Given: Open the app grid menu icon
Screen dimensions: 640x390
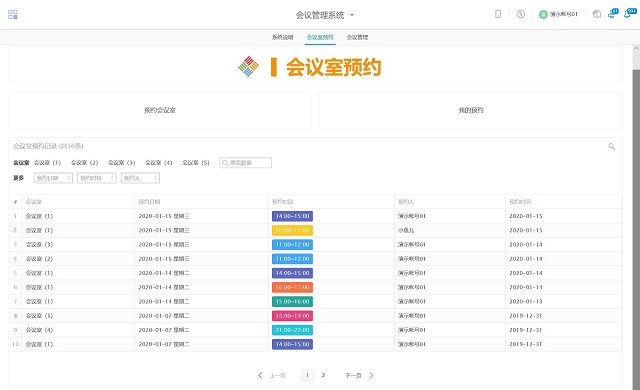Looking at the screenshot, I should click(x=13, y=15).
